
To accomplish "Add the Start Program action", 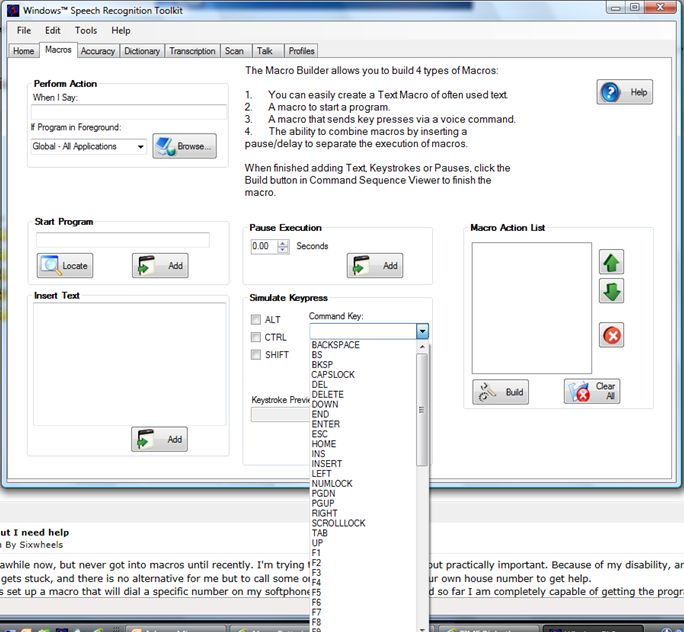I will [x=160, y=265].
